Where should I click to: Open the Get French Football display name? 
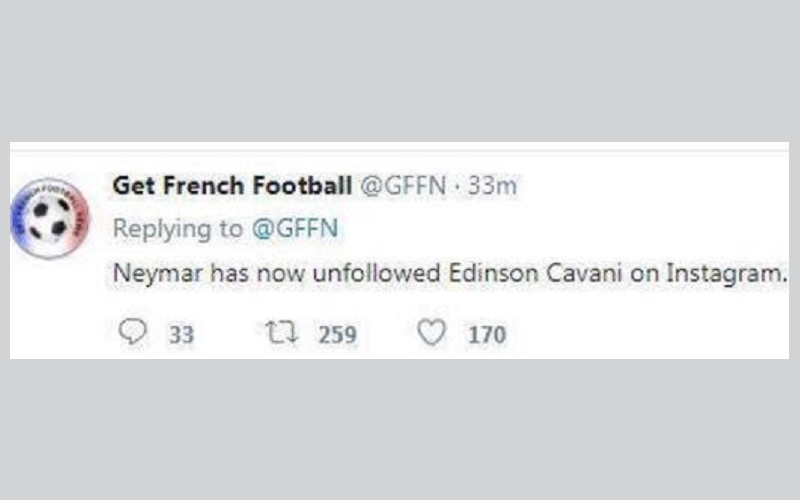pyautogui.click(x=231, y=185)
